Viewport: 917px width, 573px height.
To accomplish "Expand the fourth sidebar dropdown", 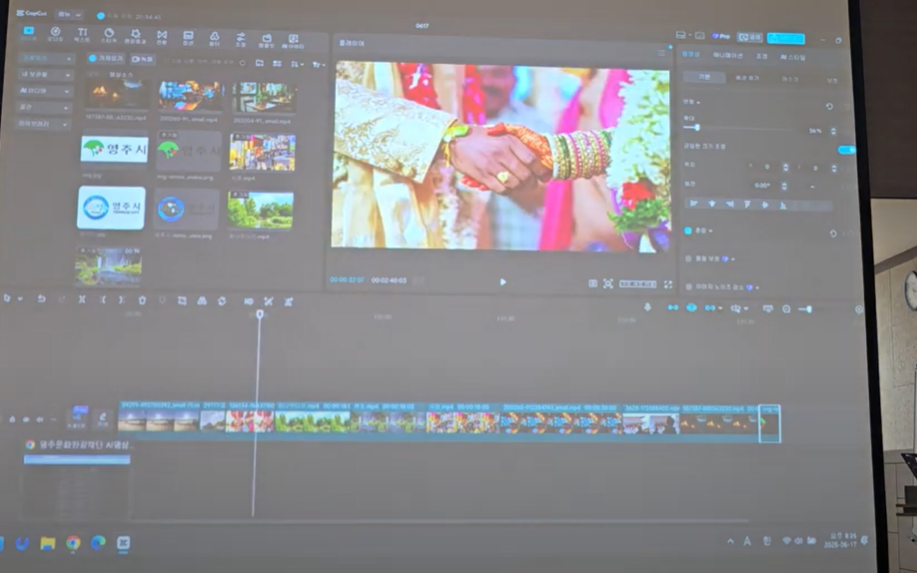I will coord(46,108).
